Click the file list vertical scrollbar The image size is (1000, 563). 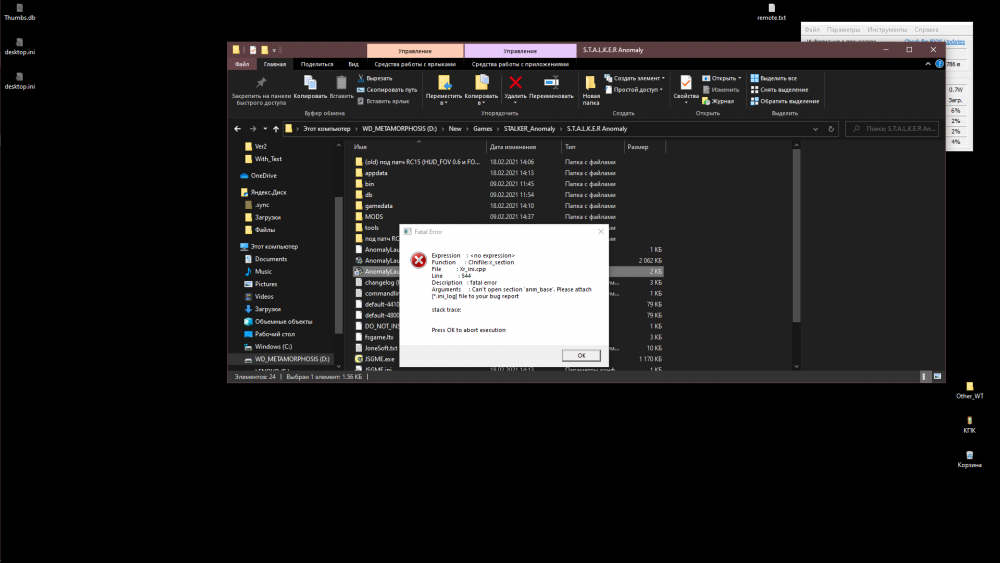click(x=796, y=235)
